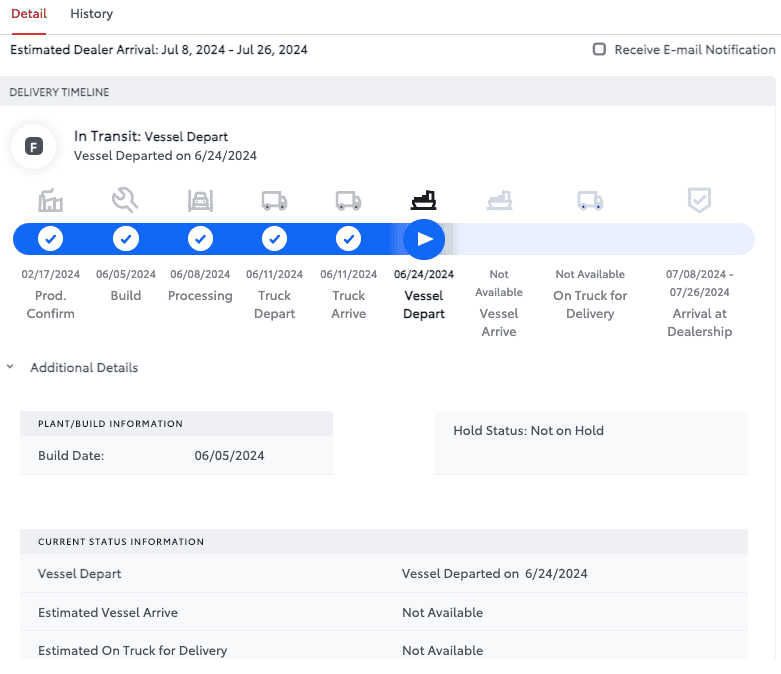Click the Vessel Depart row label in status table

coord(80,573)
